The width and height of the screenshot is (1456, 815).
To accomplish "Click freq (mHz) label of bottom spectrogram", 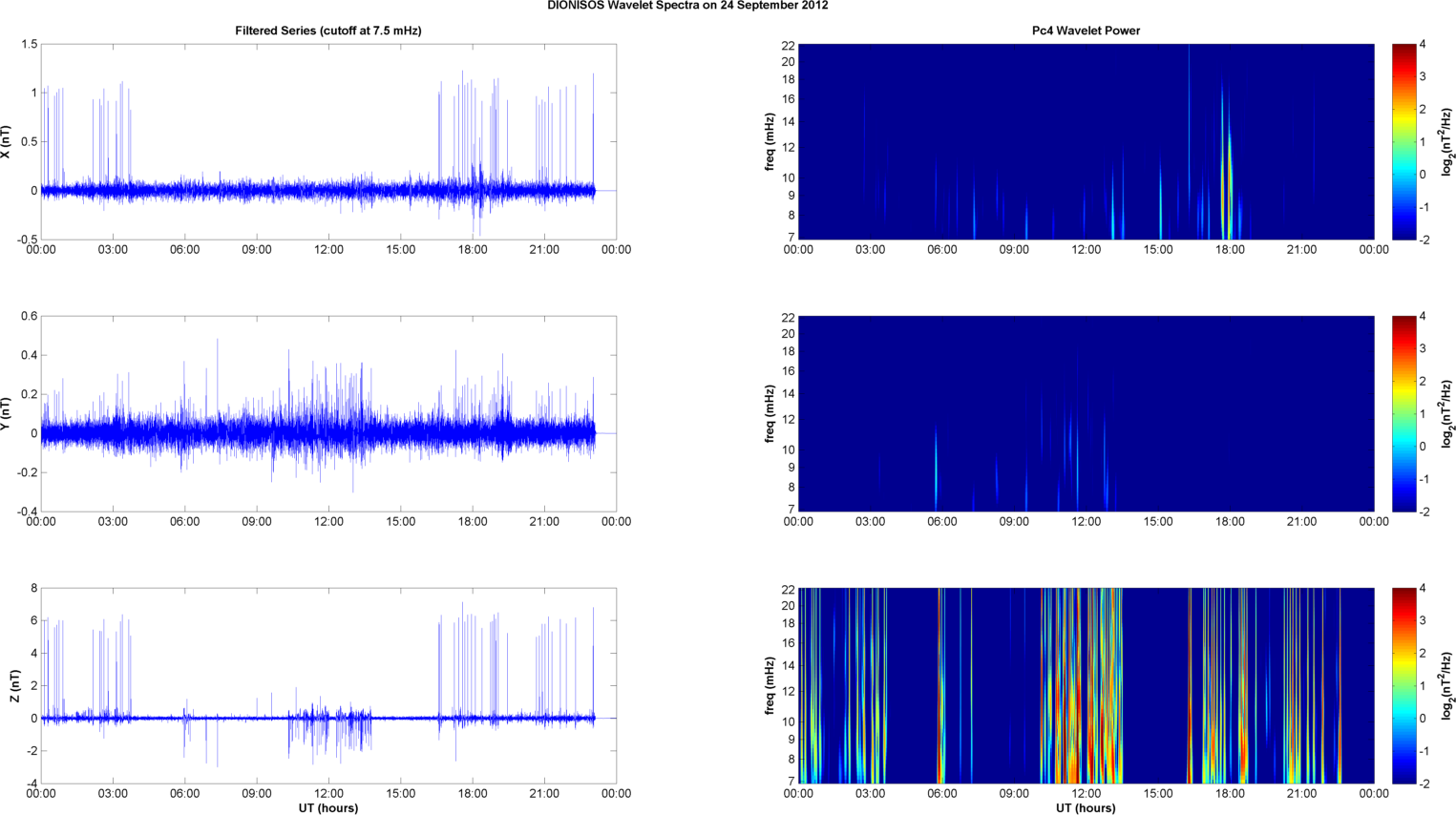I will point(770,686).
